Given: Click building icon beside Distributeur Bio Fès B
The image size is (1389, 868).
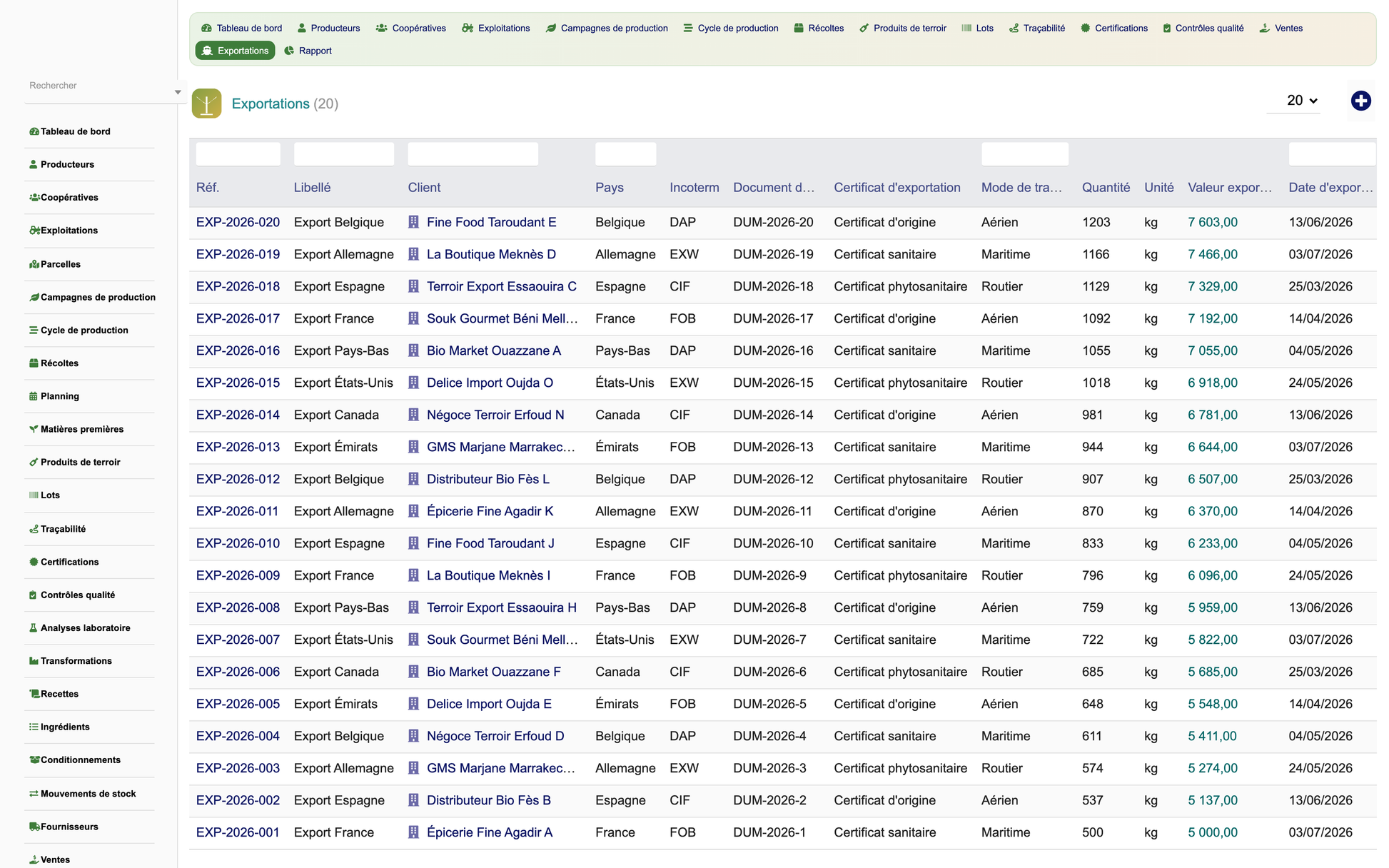Looking at the screenshot, I should tap(413, 800).
